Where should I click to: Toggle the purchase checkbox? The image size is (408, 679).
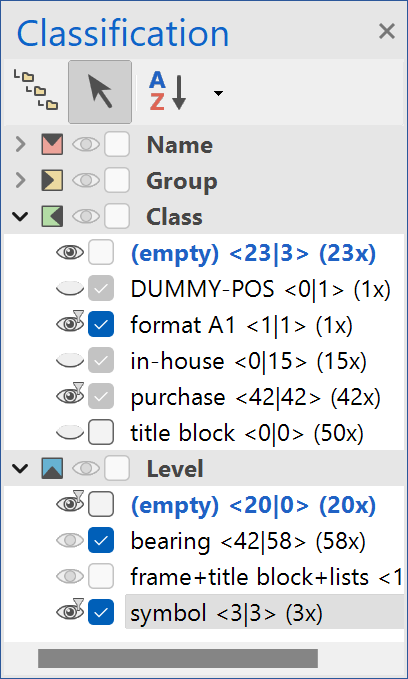point(101,396)
